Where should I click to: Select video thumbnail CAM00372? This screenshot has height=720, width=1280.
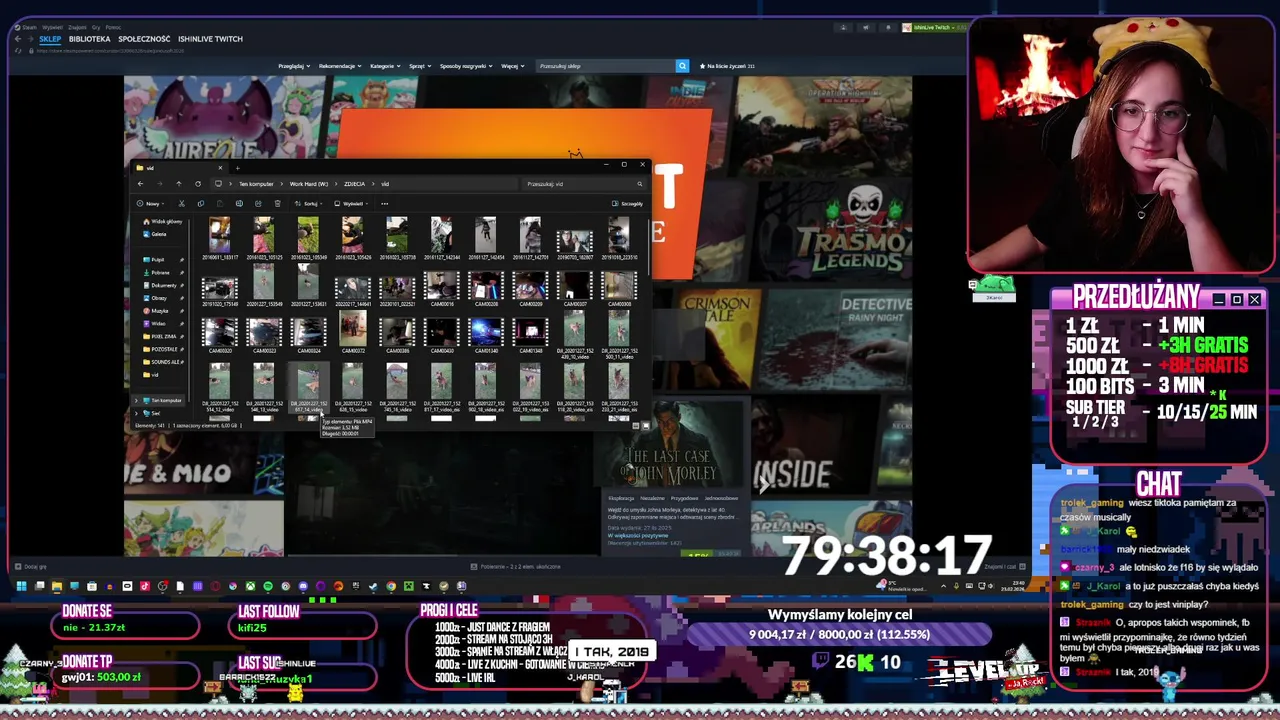tap(352, 333)
